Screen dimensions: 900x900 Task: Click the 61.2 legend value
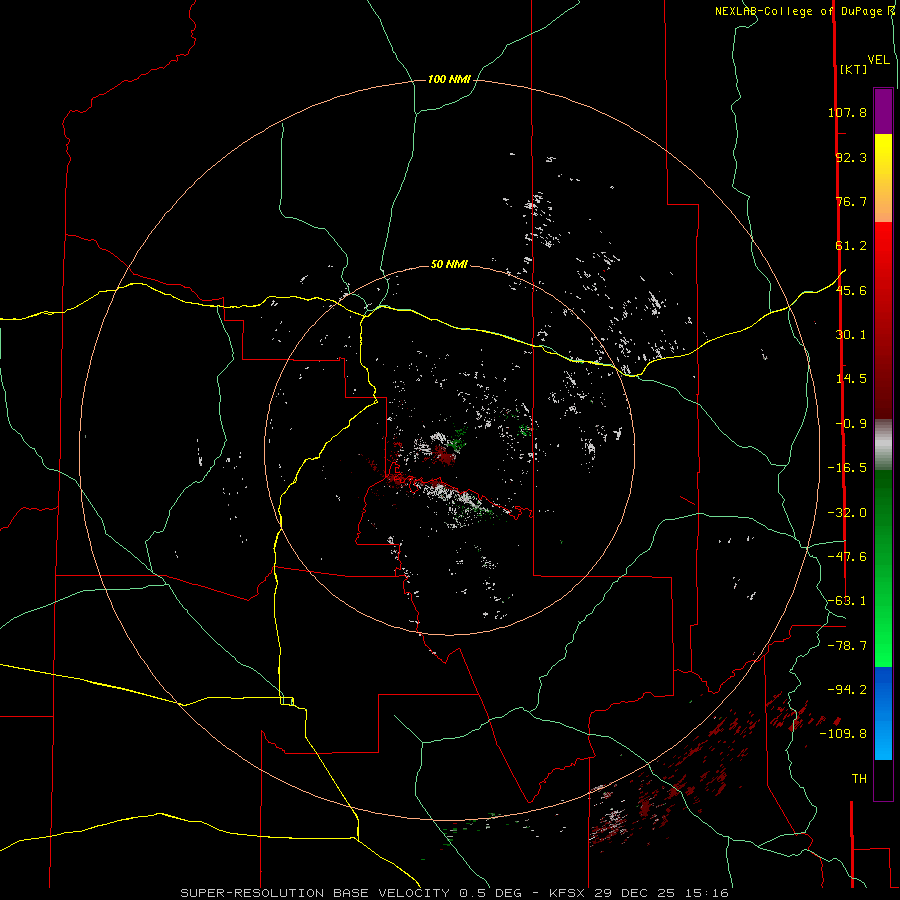851,246
